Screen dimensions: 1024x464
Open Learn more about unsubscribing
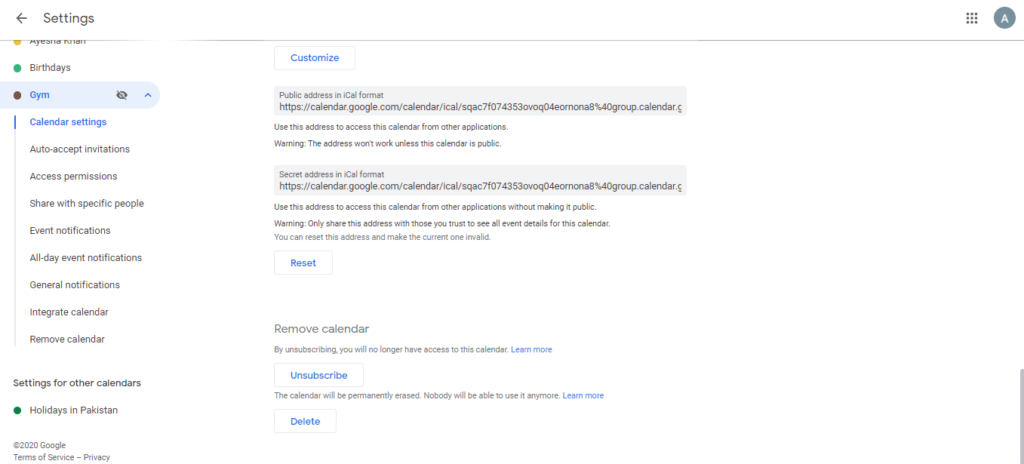point(531,350)
